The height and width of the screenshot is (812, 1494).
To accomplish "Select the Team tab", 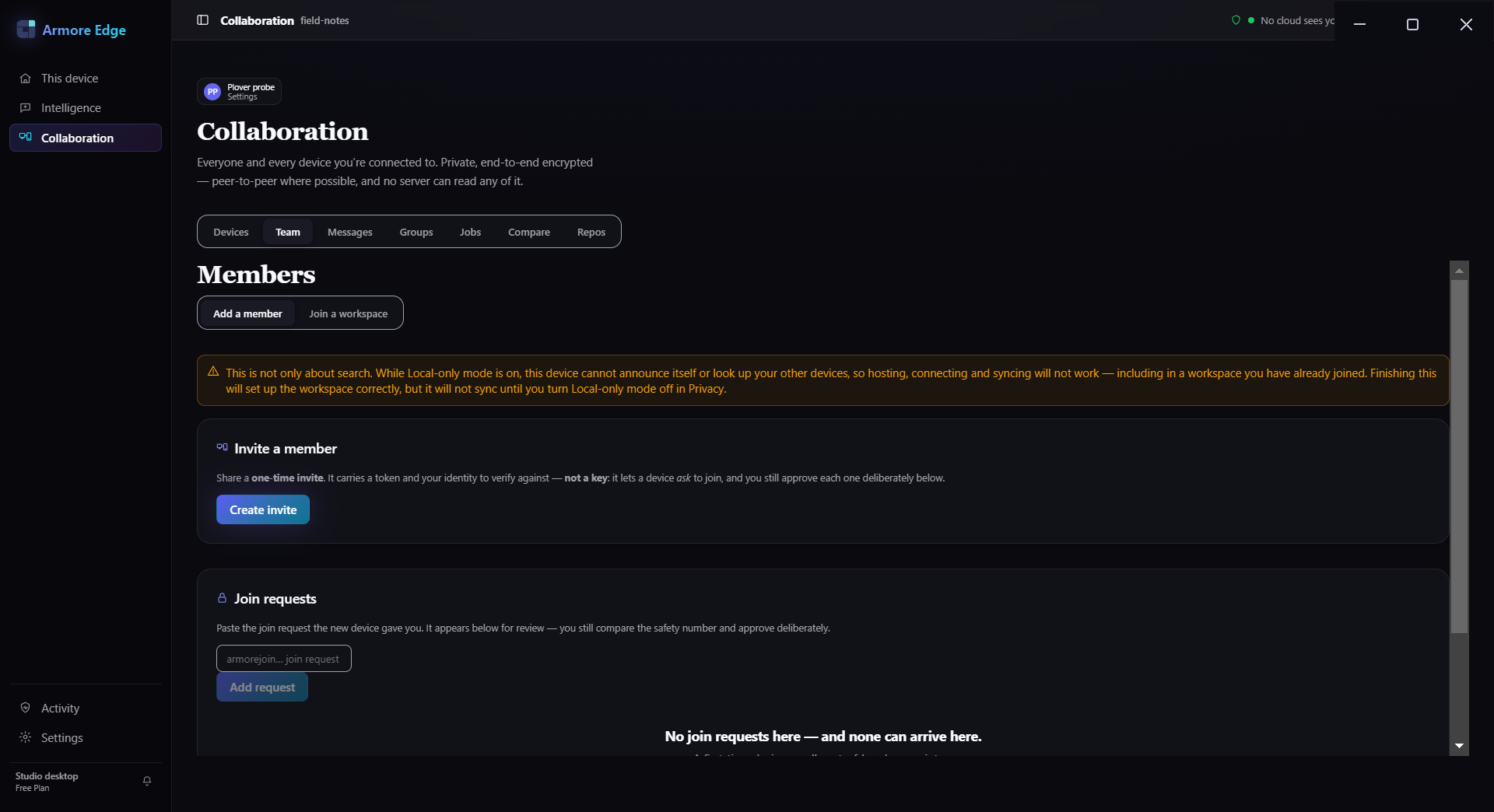I will coord(288,232).
